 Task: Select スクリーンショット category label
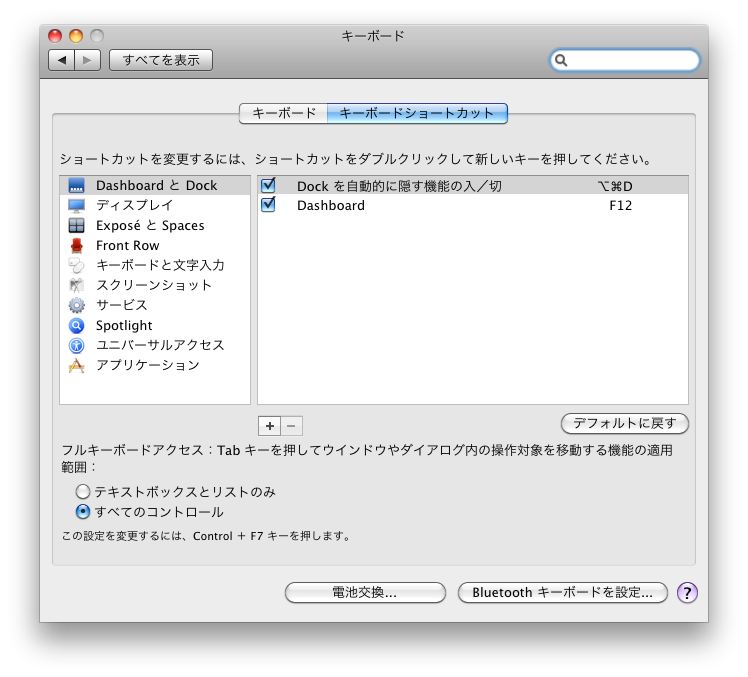point(154,285)
